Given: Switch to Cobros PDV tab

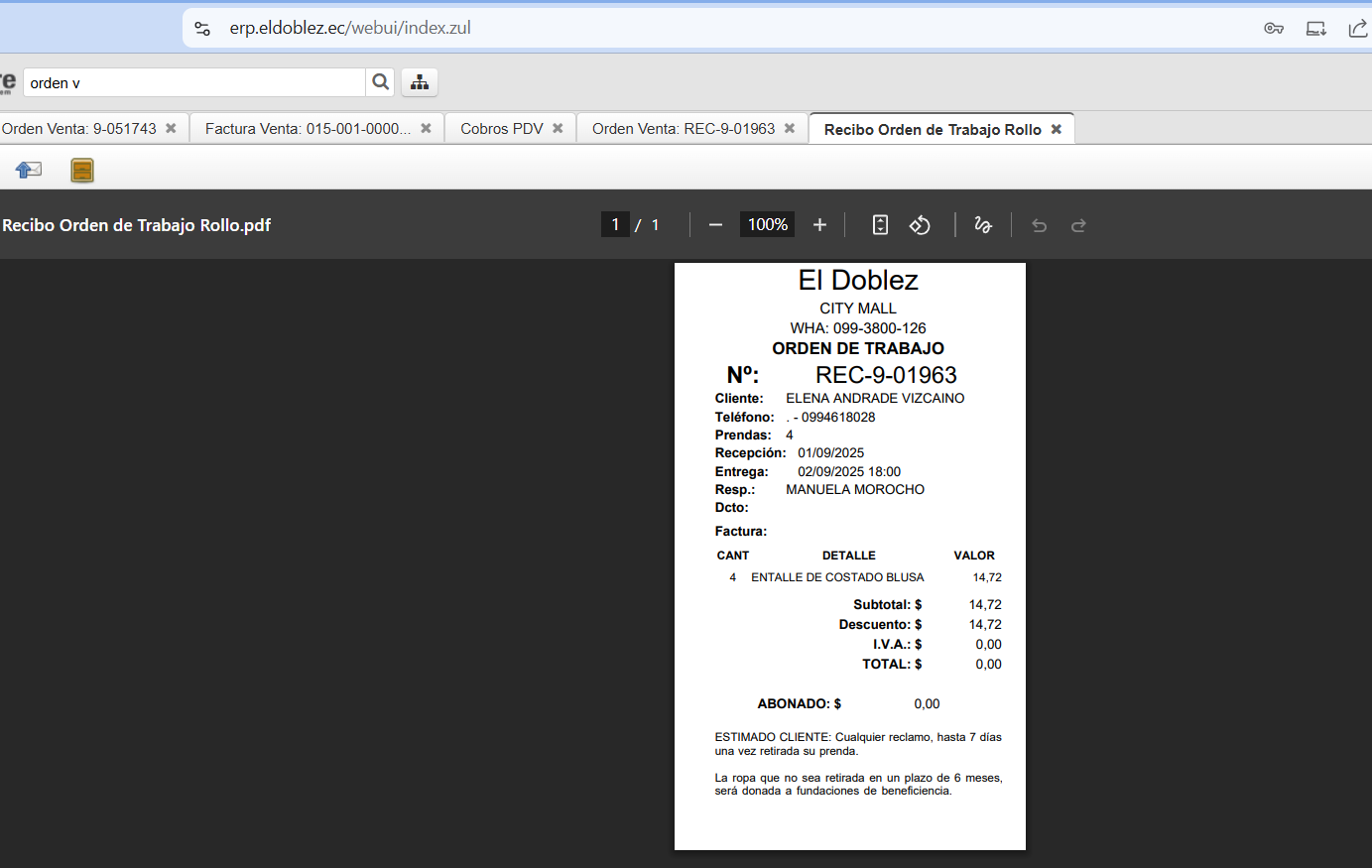Looking at the screenshot, I should (501, 129).
